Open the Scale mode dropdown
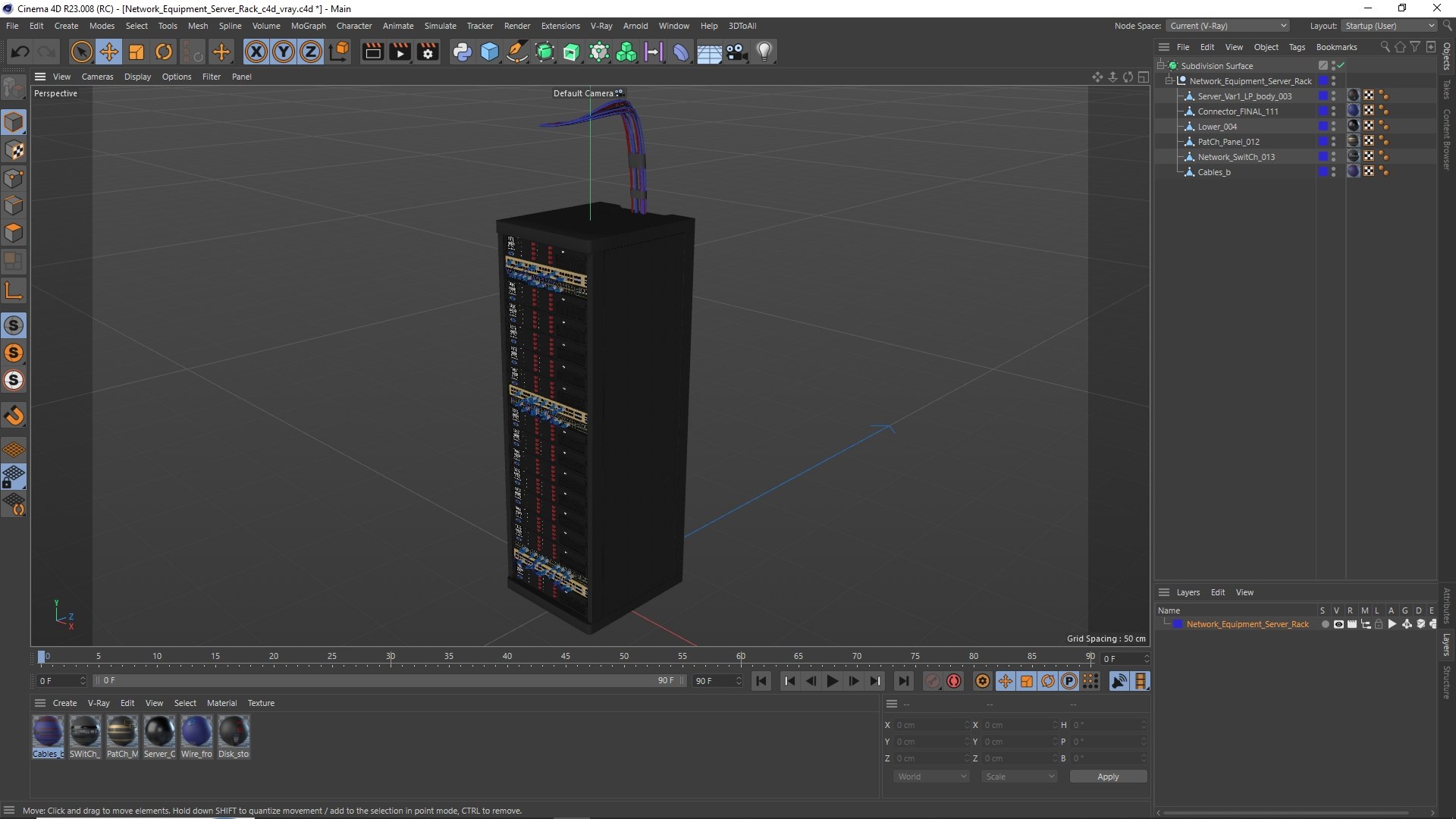 point(1019,777)
